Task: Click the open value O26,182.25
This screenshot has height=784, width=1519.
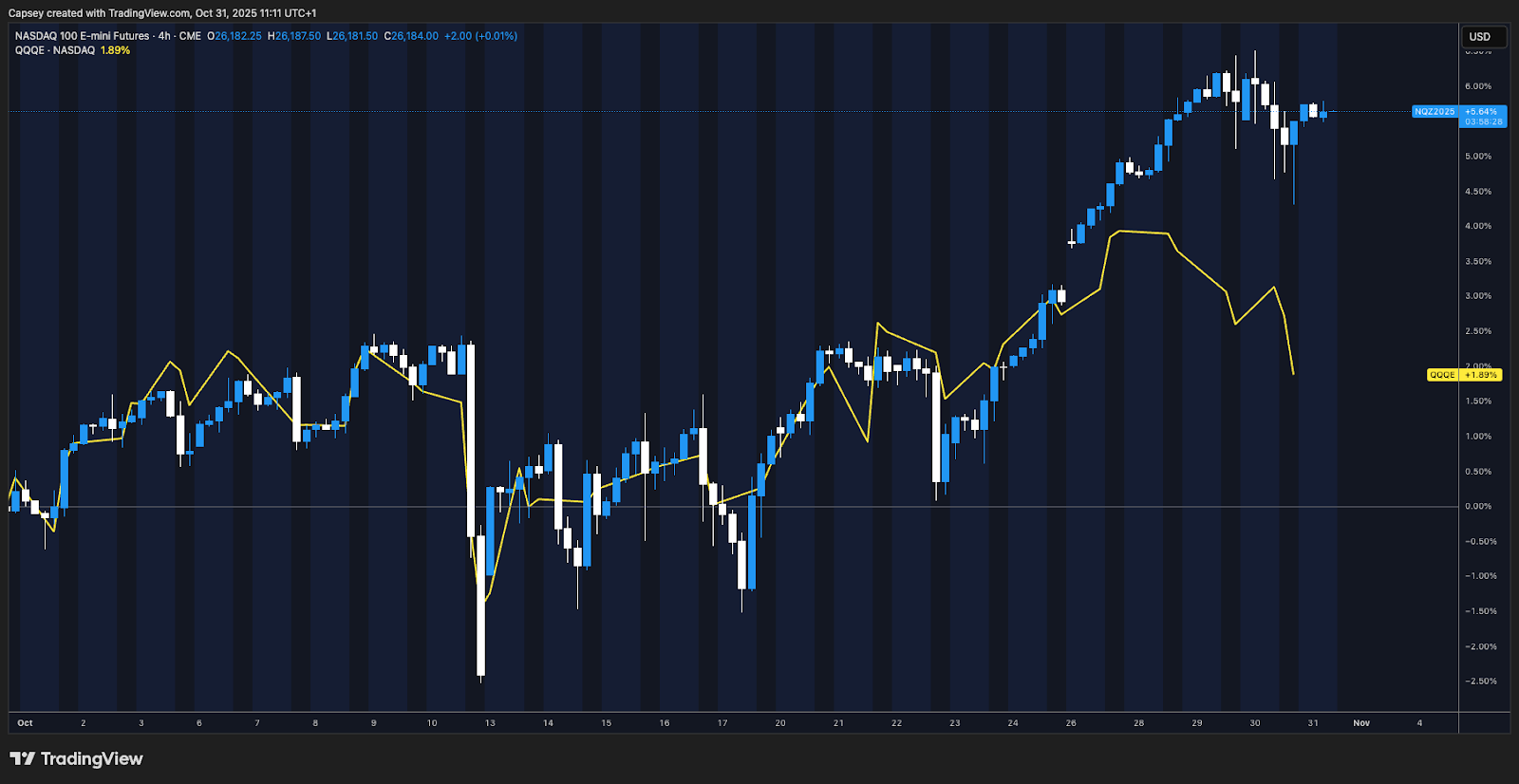Action: pos(234,36)
